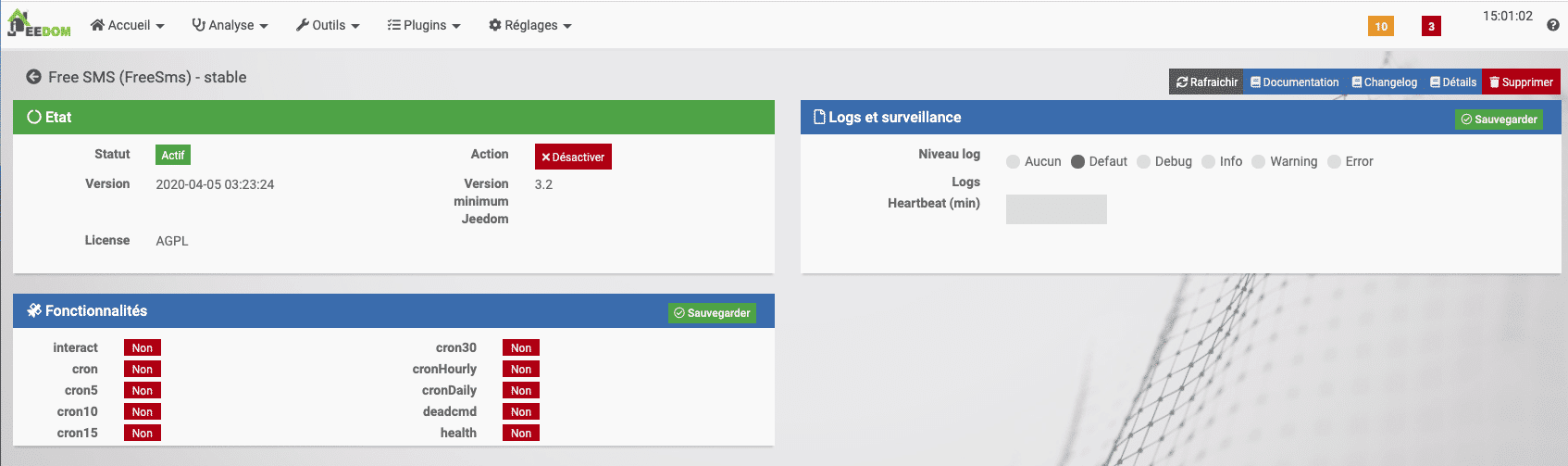
Task: Open the orange badge showing 10
Action: pyautogui.click(x=1381, y=26)
